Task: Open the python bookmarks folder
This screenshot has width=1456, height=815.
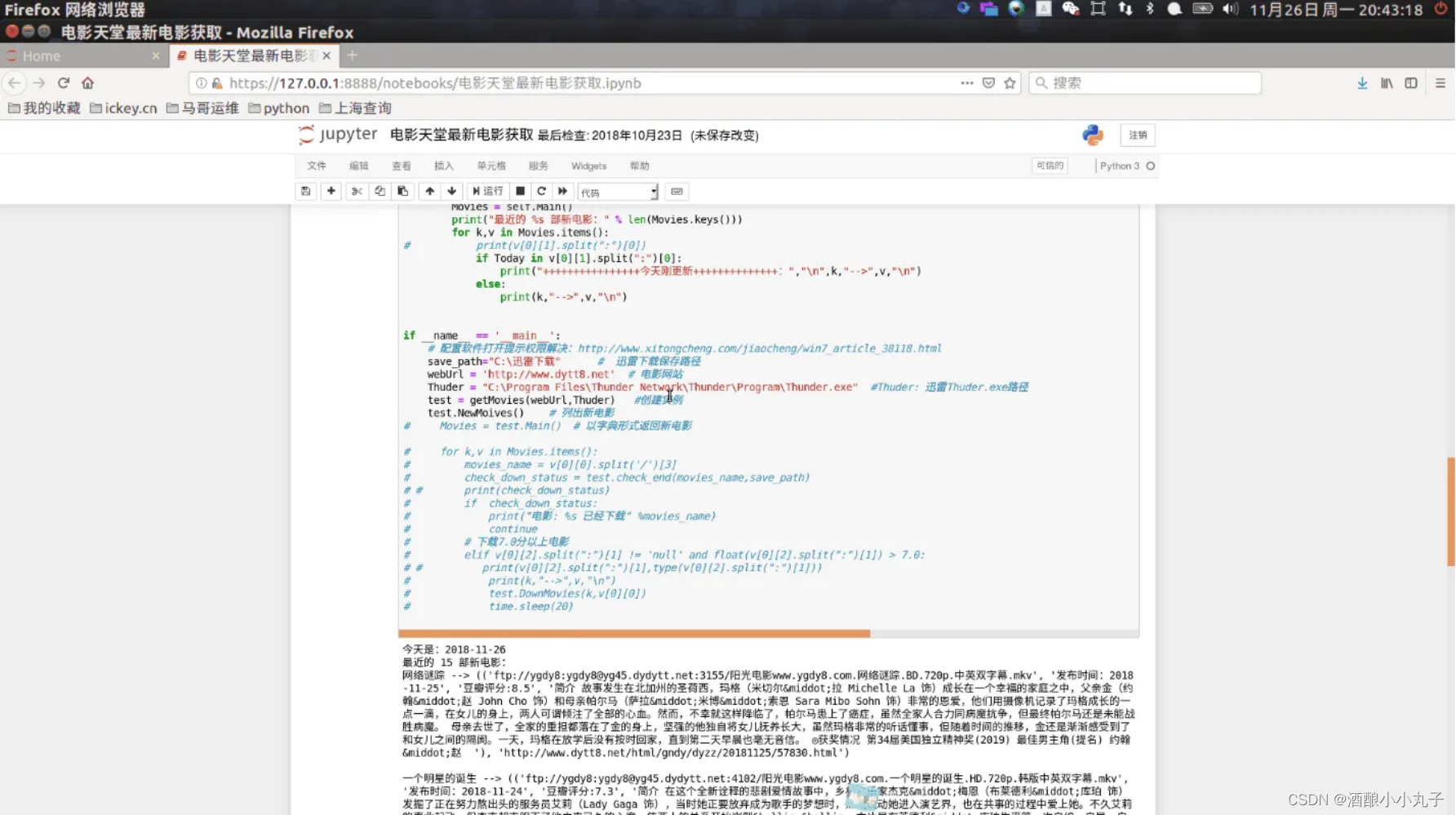Action: tap(278, 107)
